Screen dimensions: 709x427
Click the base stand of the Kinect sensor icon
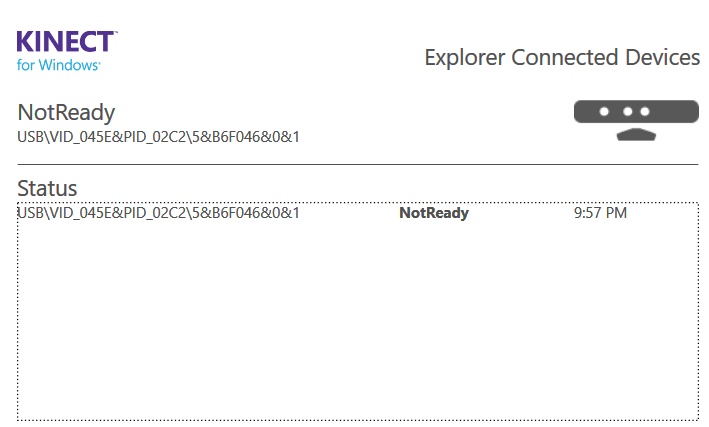[636, 134]
